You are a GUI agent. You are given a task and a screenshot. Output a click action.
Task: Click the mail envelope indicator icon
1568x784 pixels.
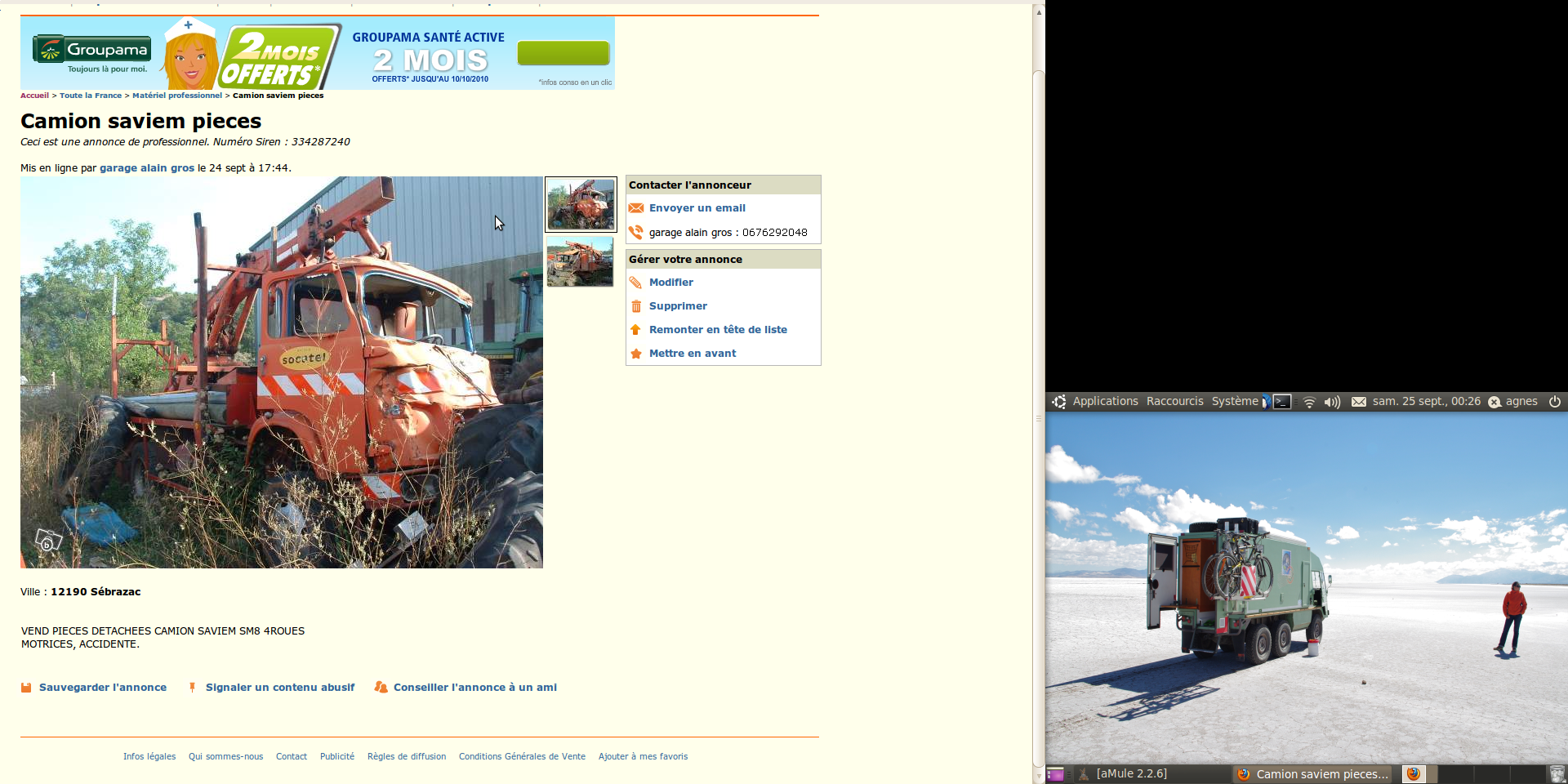click(1359, 402)
